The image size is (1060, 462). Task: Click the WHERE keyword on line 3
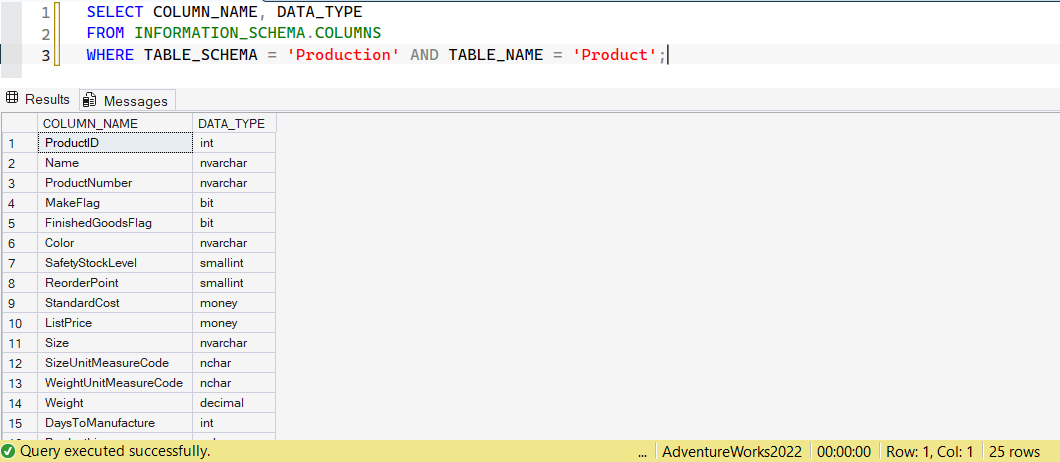click(110, 55)
